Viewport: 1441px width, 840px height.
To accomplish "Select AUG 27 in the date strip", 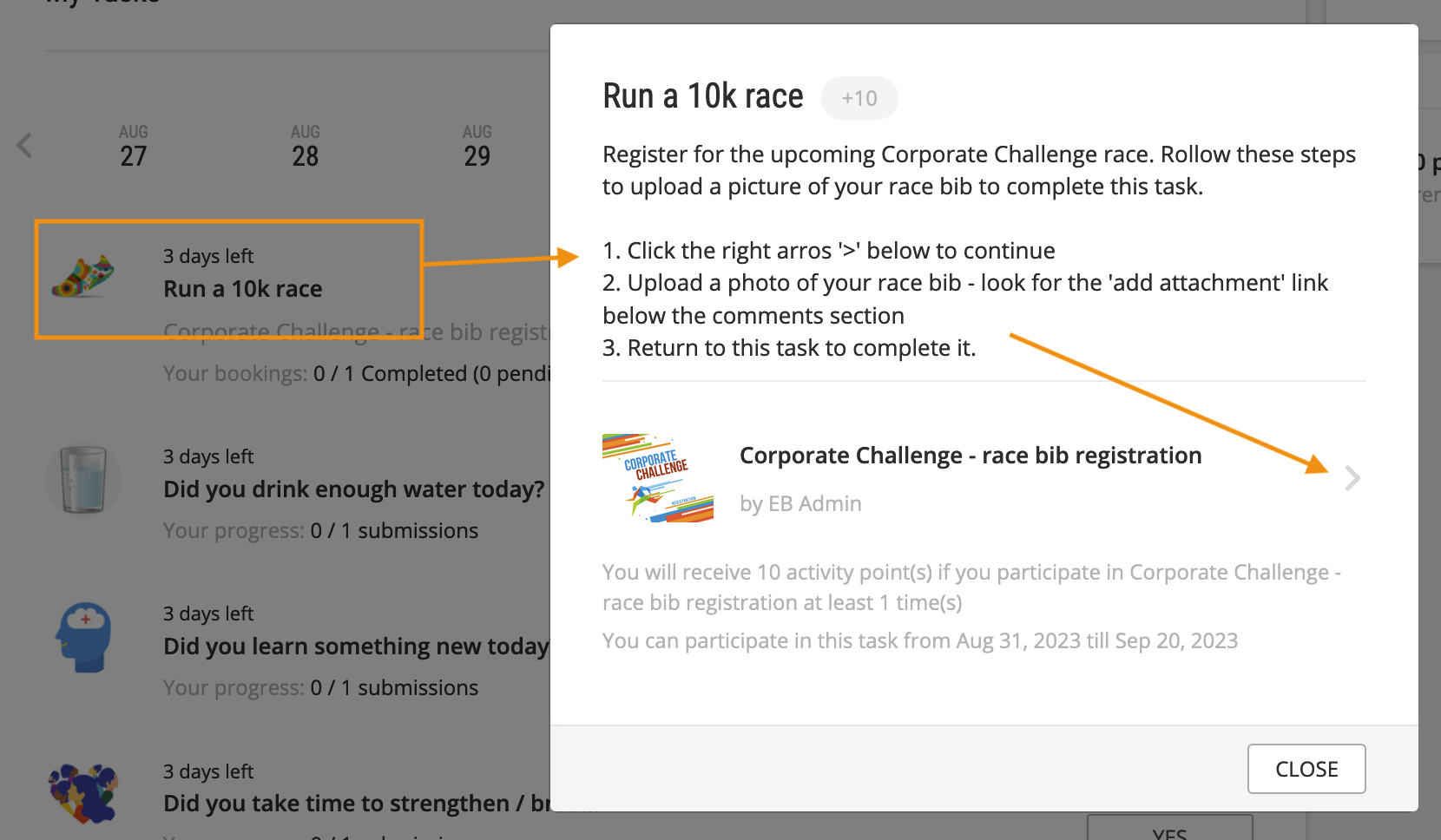I will pyautogui.click(x=134, y=146).
